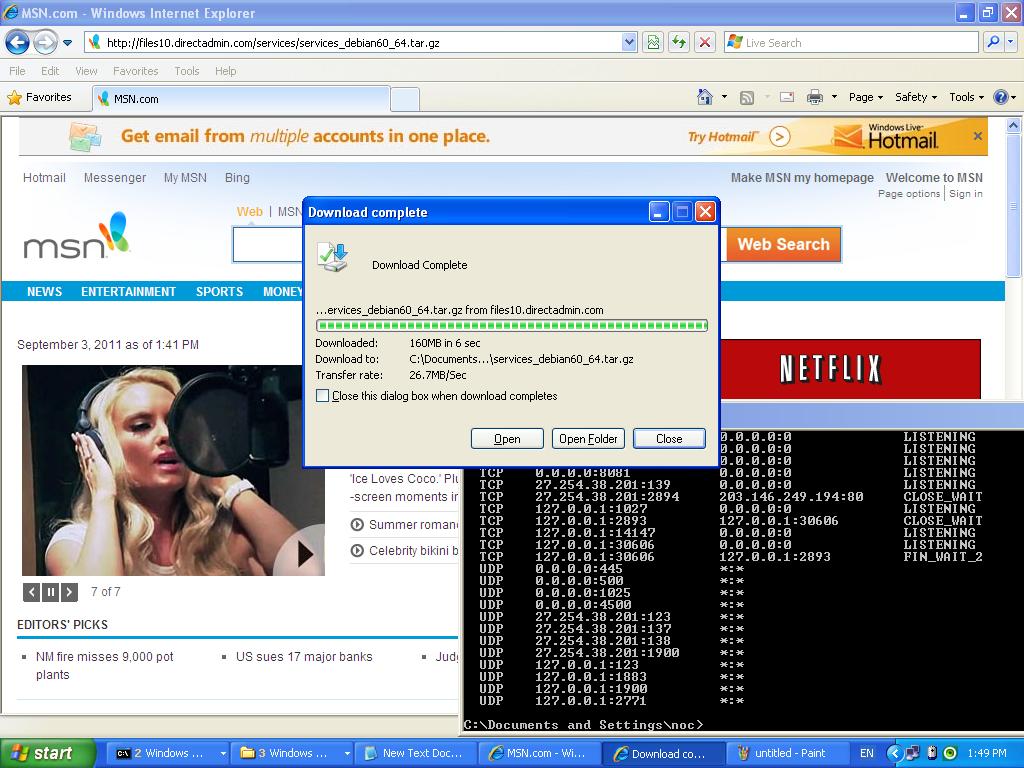The width and height of the screenshot is (1024, 768).
Task: Click the RSS feeds icon
Action: 746,97
